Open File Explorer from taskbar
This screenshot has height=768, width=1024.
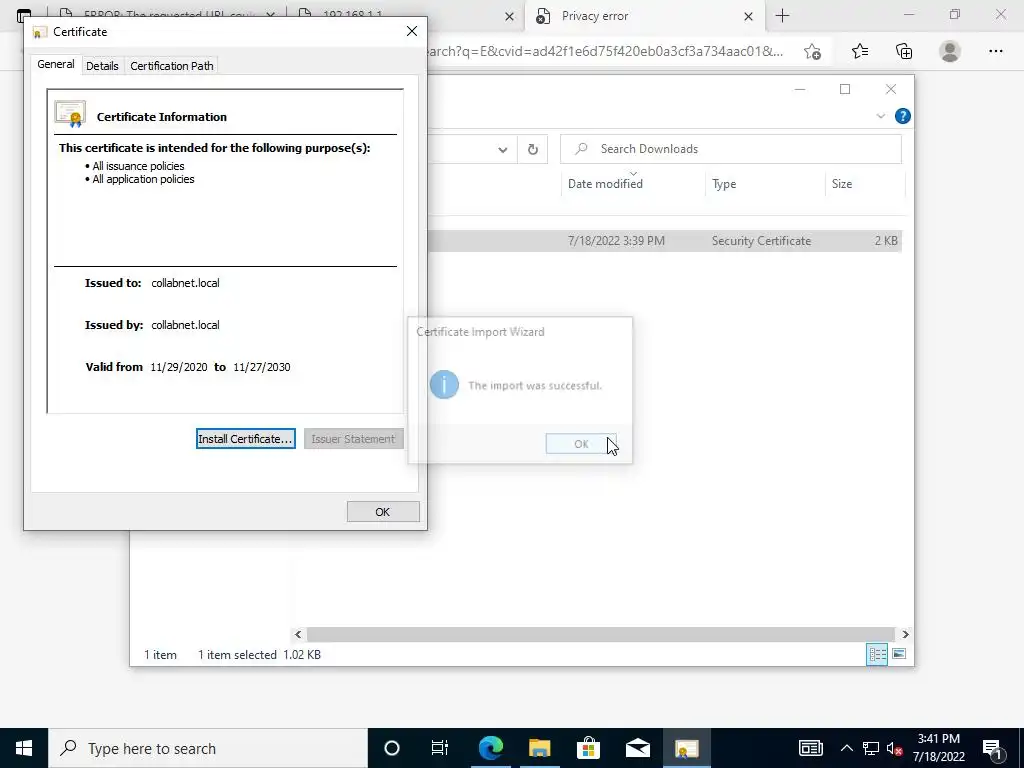point(539,748)
